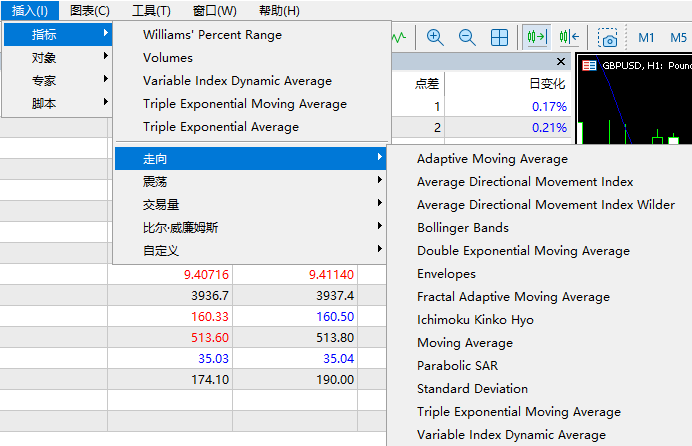This screenshot has height=446, width=692.
Task: Select Williams' Percent Range indicator
Action: 252,34
